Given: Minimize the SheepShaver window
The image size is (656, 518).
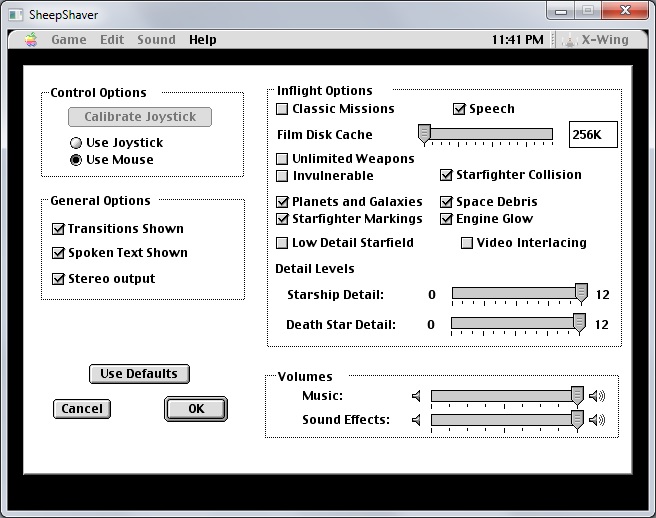Looking at the screenshot, I should [561, 11].
